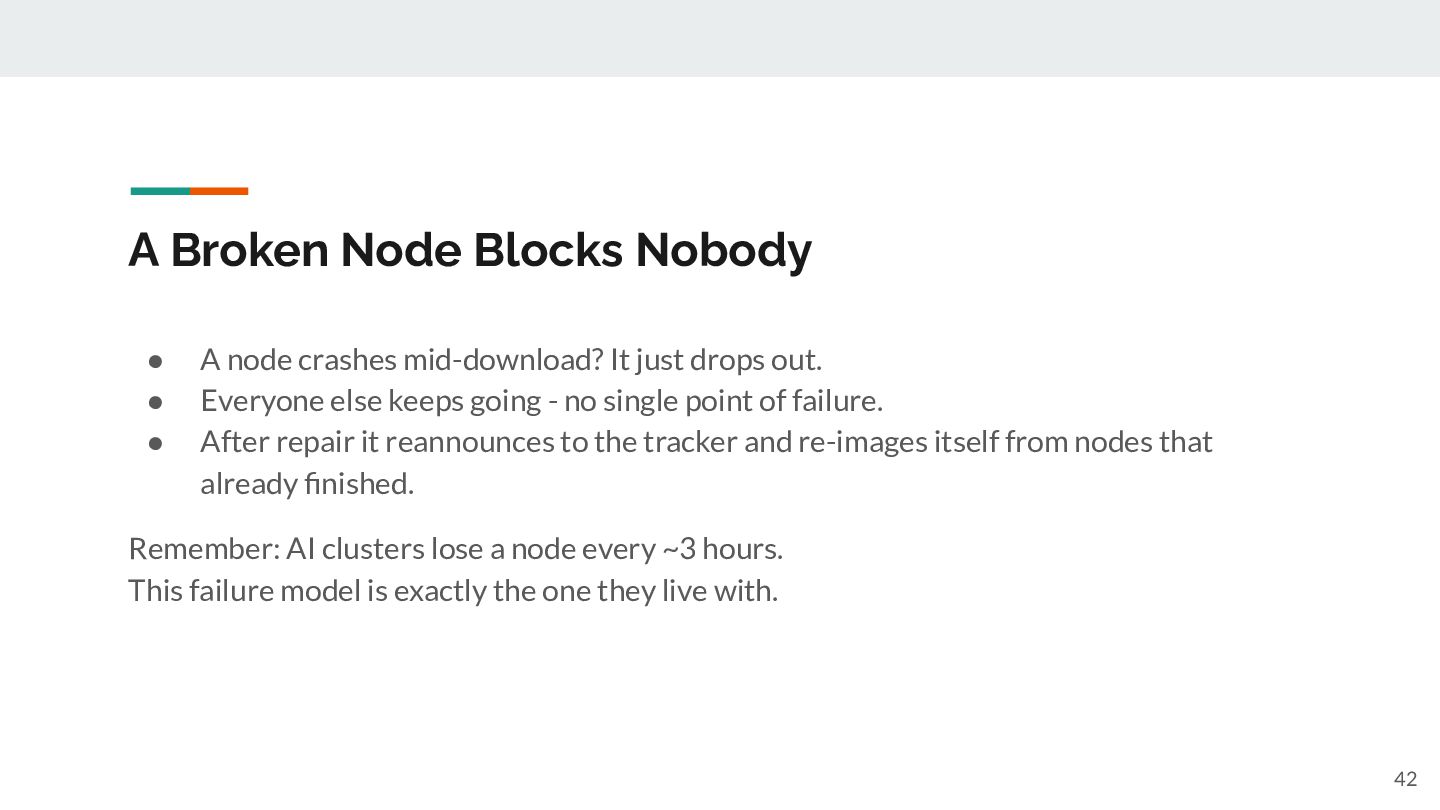Click the line "This failure model is exactly"

(x=307, y=591)
